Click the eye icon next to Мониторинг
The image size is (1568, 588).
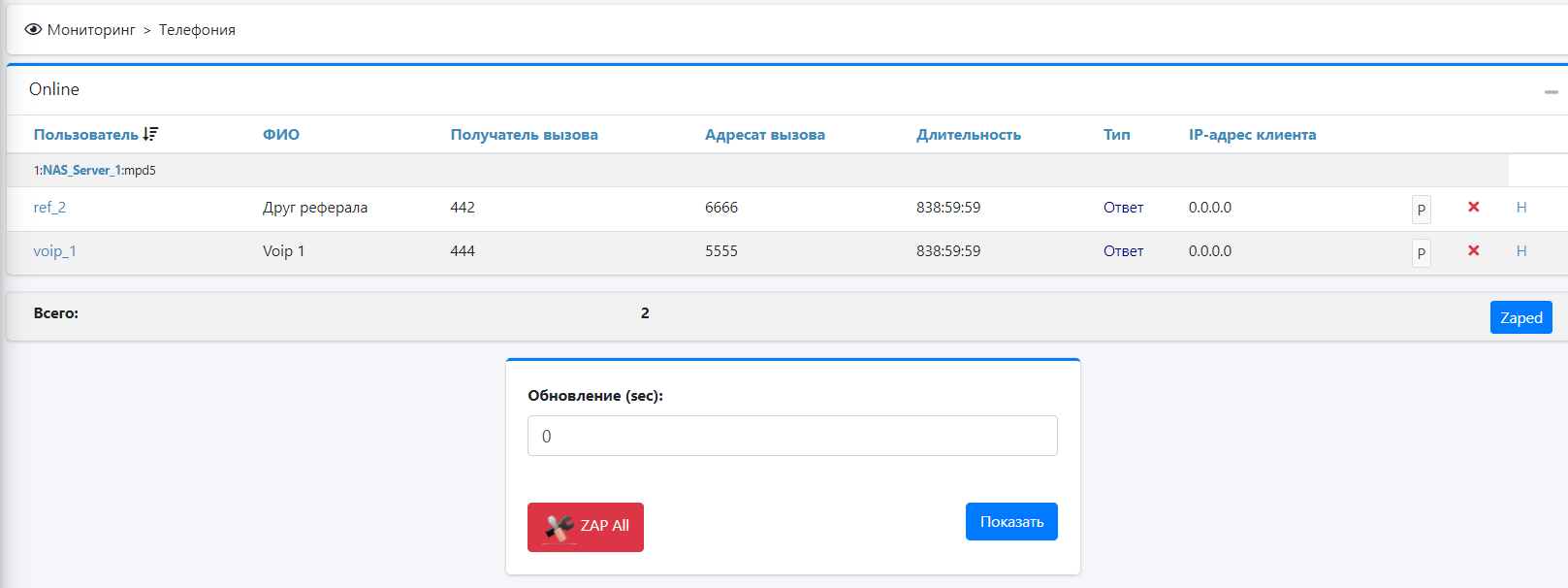[x=33, y=30]
